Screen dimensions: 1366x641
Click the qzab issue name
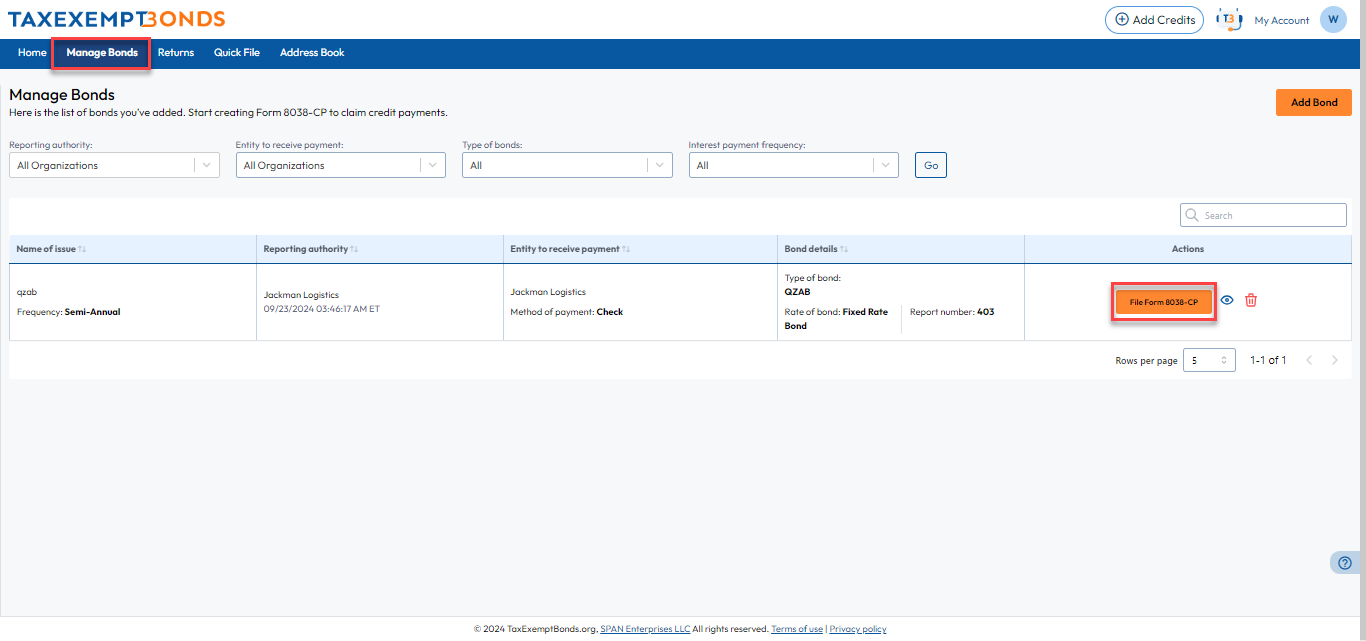point(27,292)
